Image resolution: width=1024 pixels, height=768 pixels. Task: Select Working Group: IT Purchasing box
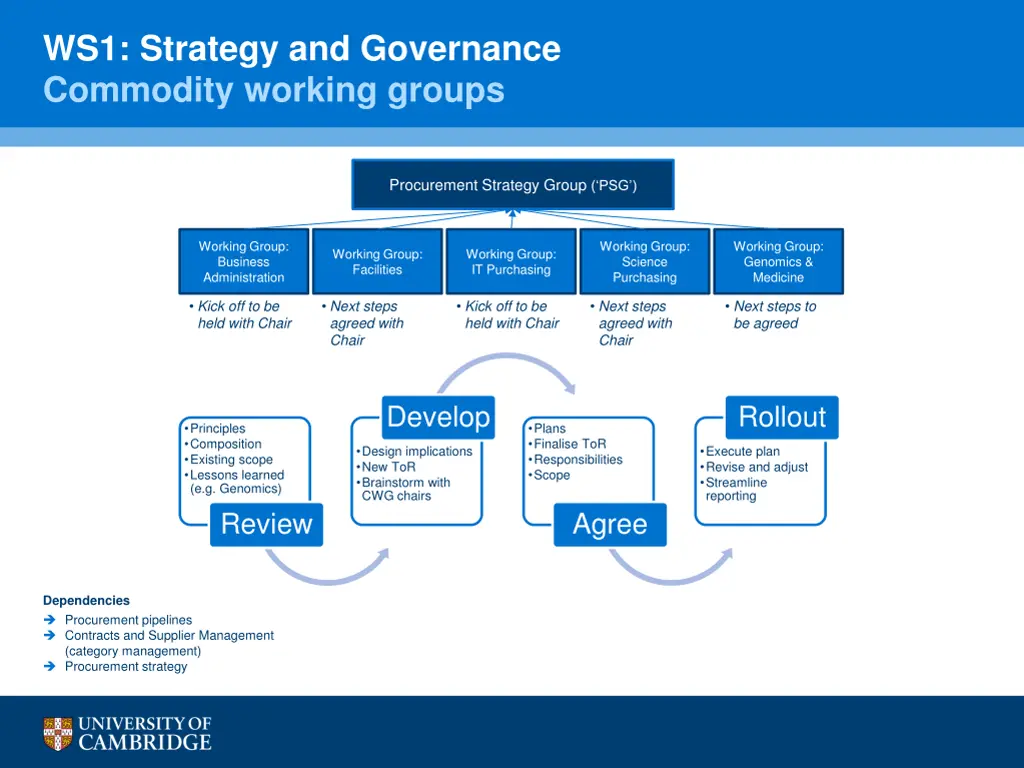pyautogui.click(x=511, y=261)
